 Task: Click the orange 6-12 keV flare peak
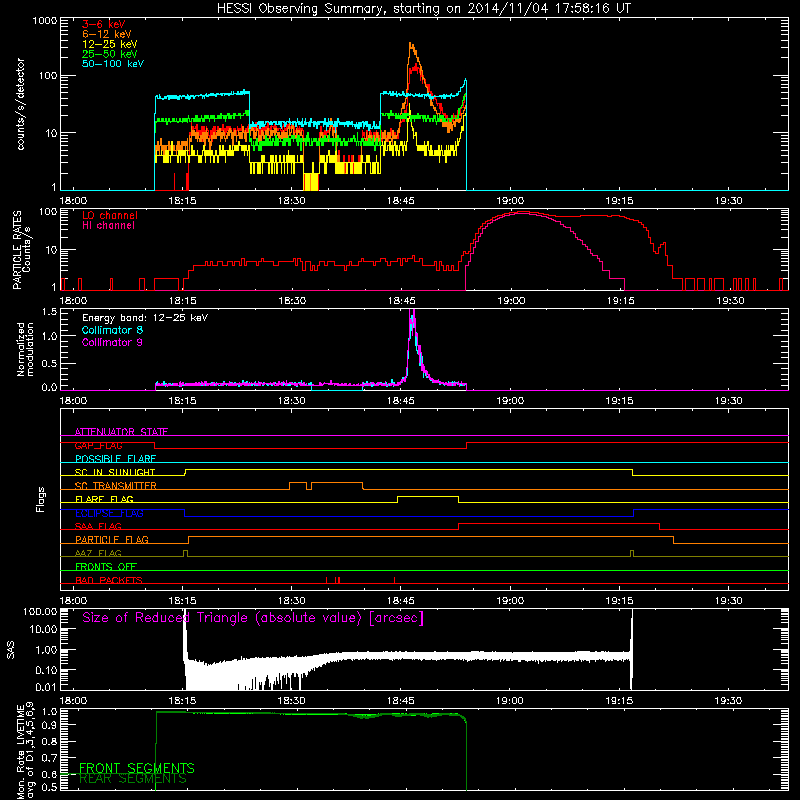(x=412, y=45)
